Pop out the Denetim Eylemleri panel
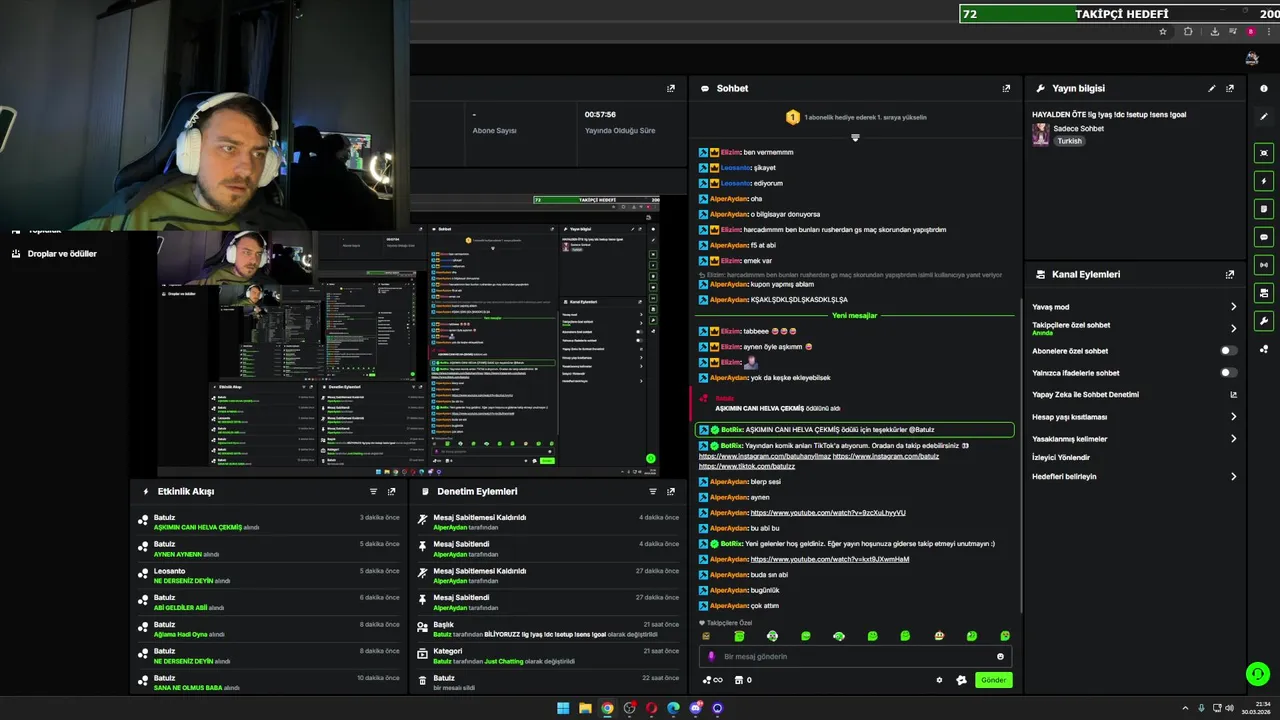 (671, 491)
